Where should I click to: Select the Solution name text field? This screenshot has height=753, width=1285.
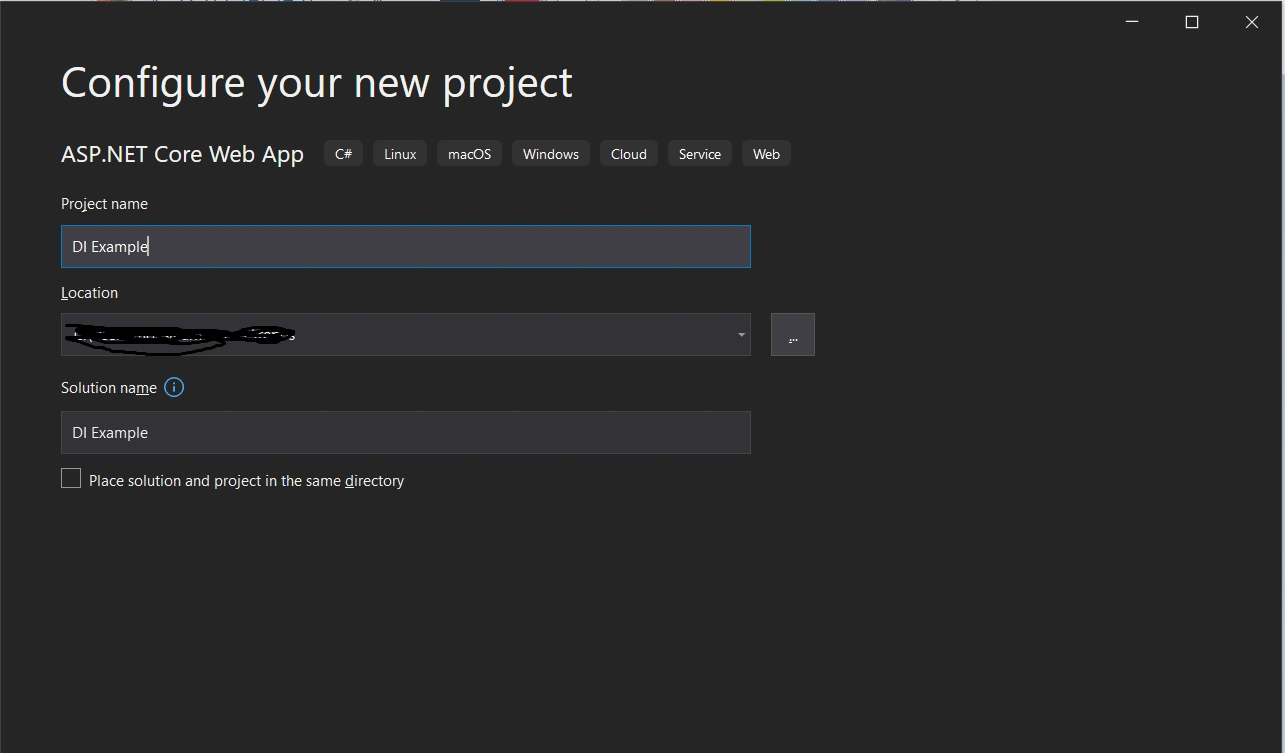[406, 432]
